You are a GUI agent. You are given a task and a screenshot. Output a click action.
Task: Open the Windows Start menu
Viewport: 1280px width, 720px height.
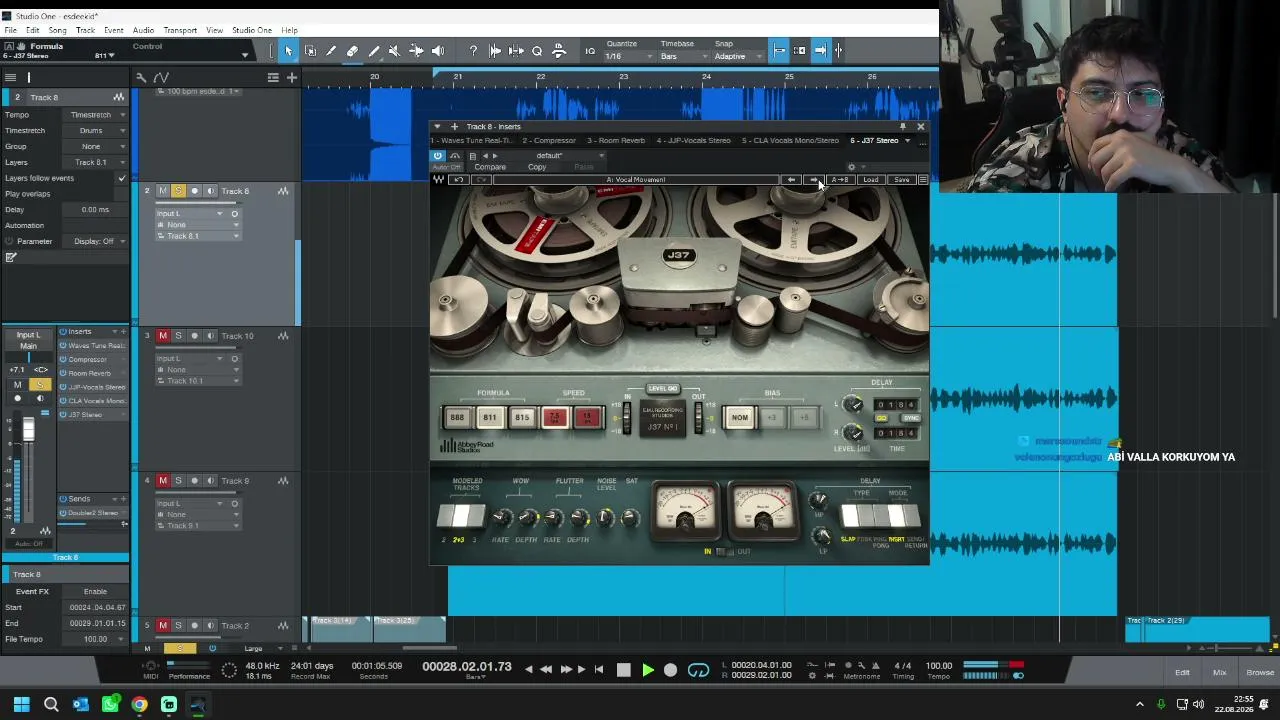(21, 705)
